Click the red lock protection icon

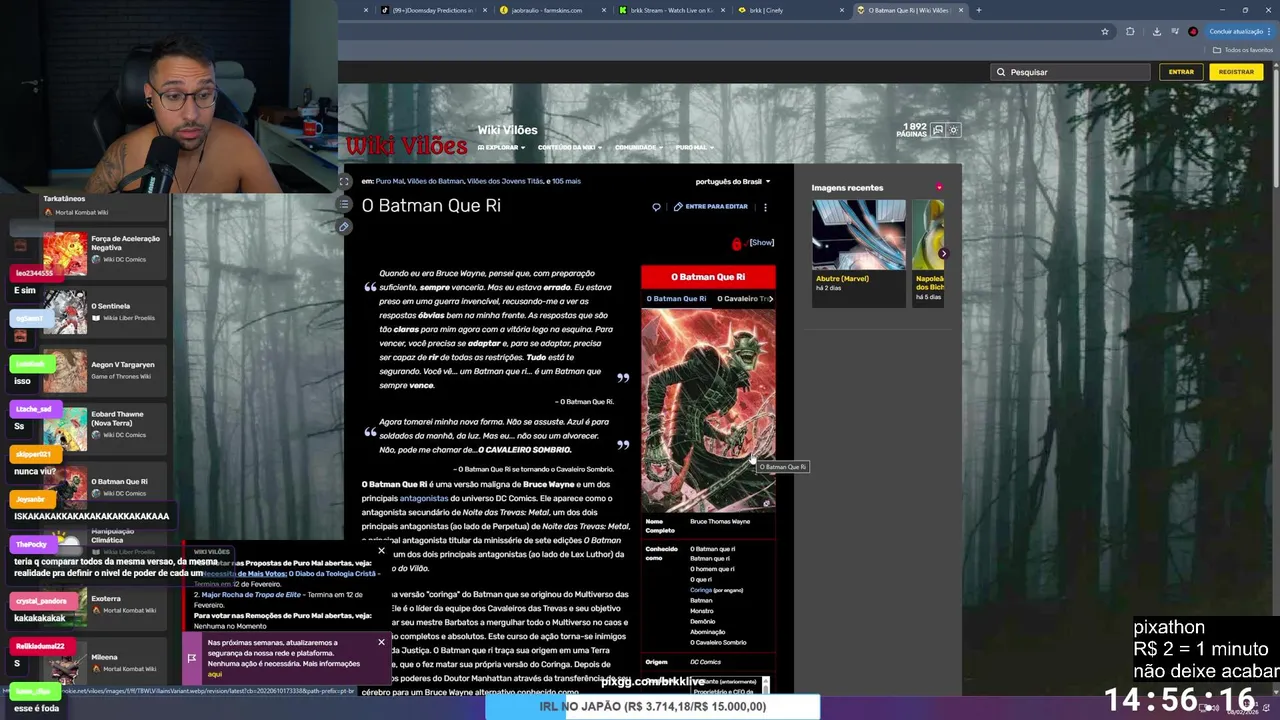(737, 243)
